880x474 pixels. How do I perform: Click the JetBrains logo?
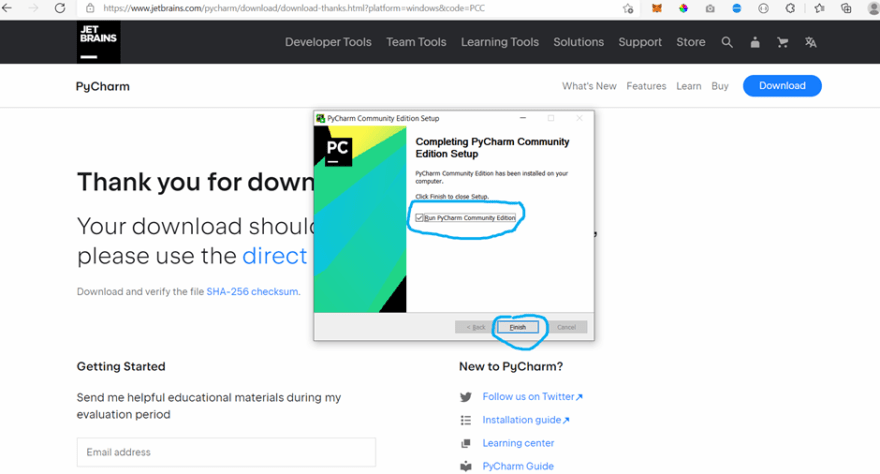[x=98, y=42]
